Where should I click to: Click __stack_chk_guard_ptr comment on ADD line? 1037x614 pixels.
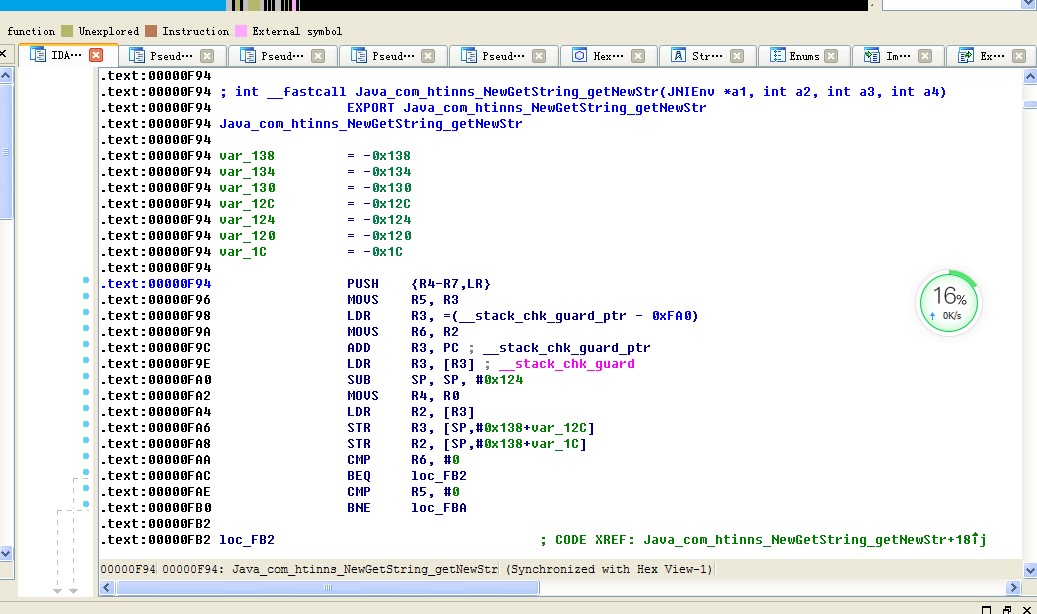click(566, 348)
